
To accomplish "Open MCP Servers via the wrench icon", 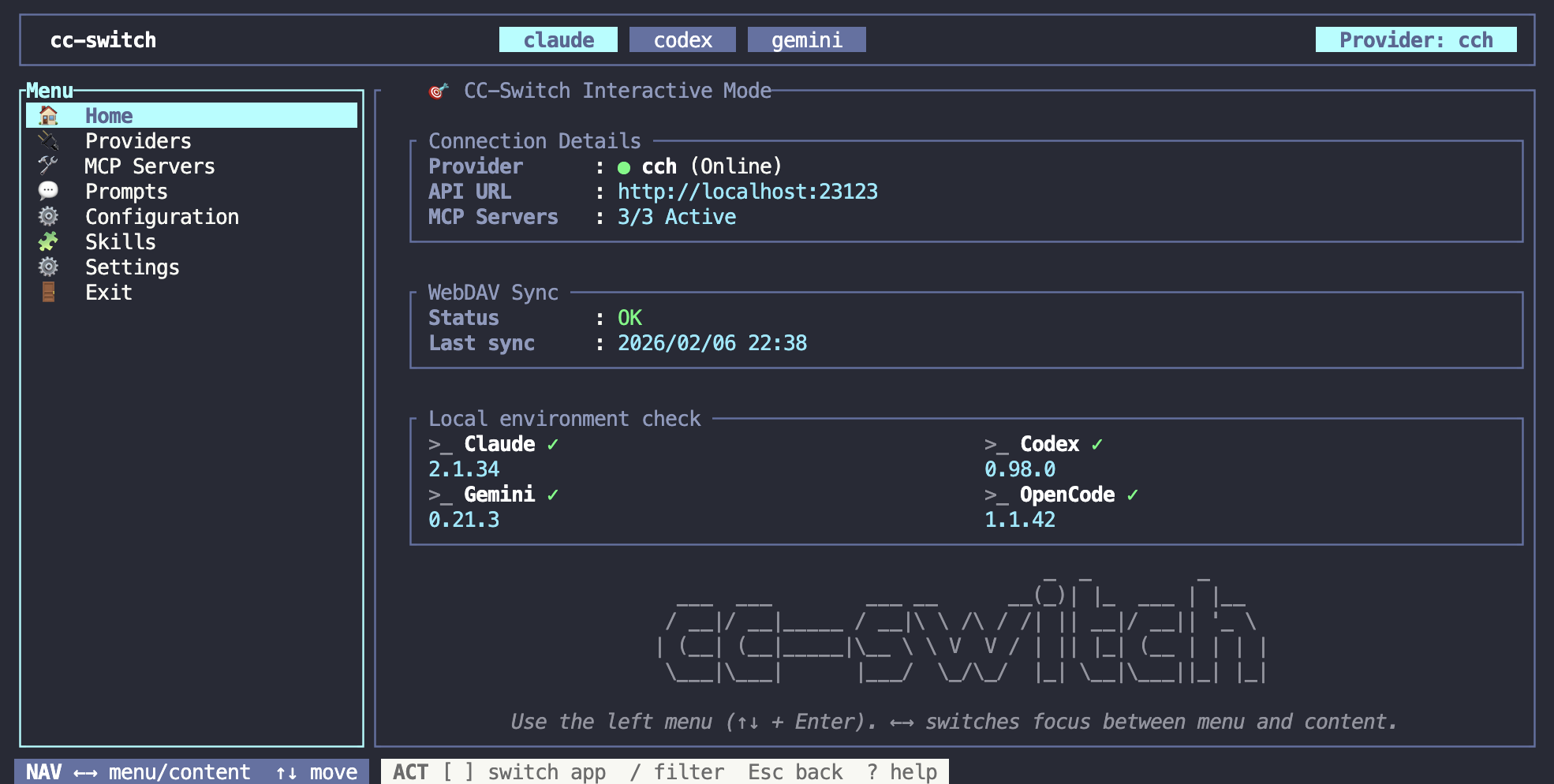I will point(49,166).
